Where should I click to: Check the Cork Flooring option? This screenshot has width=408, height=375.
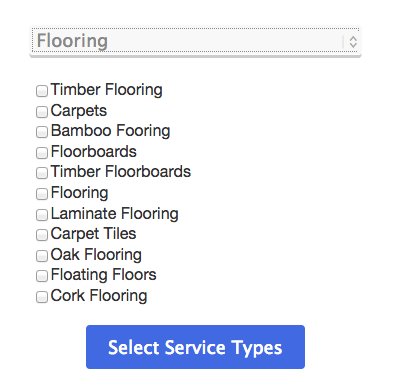pyautogui.click(x=42, y=297)
